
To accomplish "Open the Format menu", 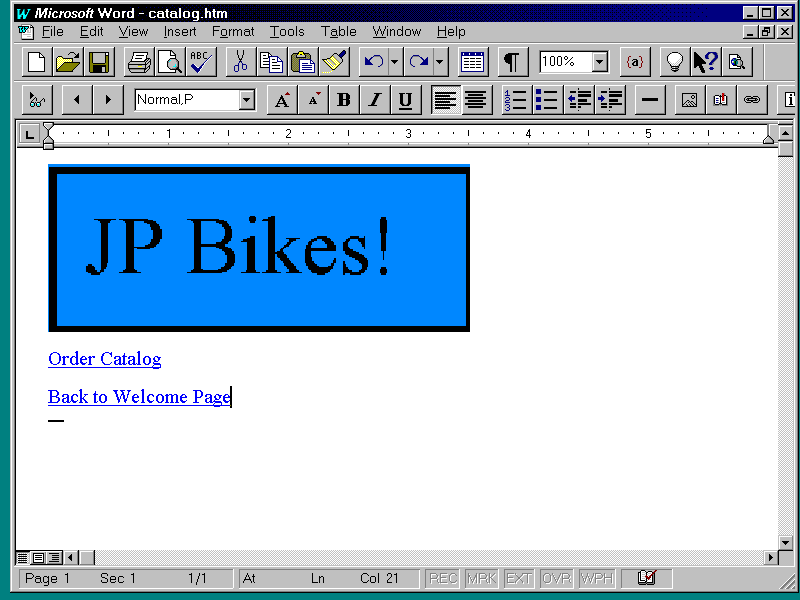I will [233, 32].
